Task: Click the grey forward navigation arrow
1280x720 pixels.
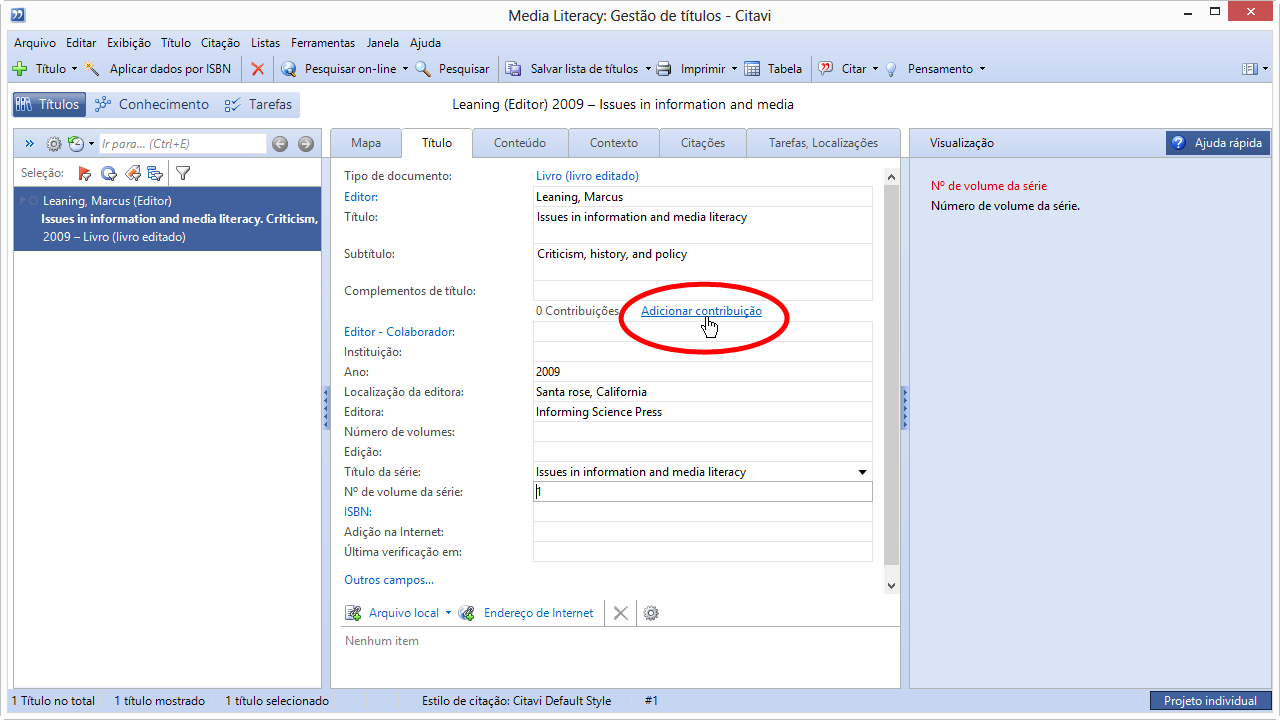Action: coord(306,144)
